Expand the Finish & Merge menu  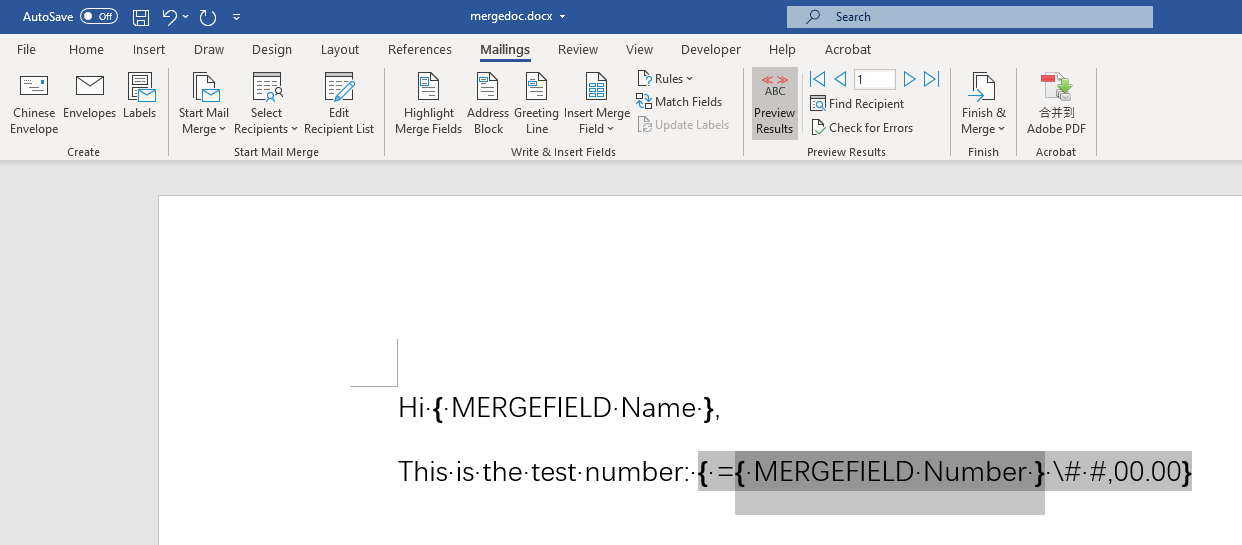(x=984, y=104)
